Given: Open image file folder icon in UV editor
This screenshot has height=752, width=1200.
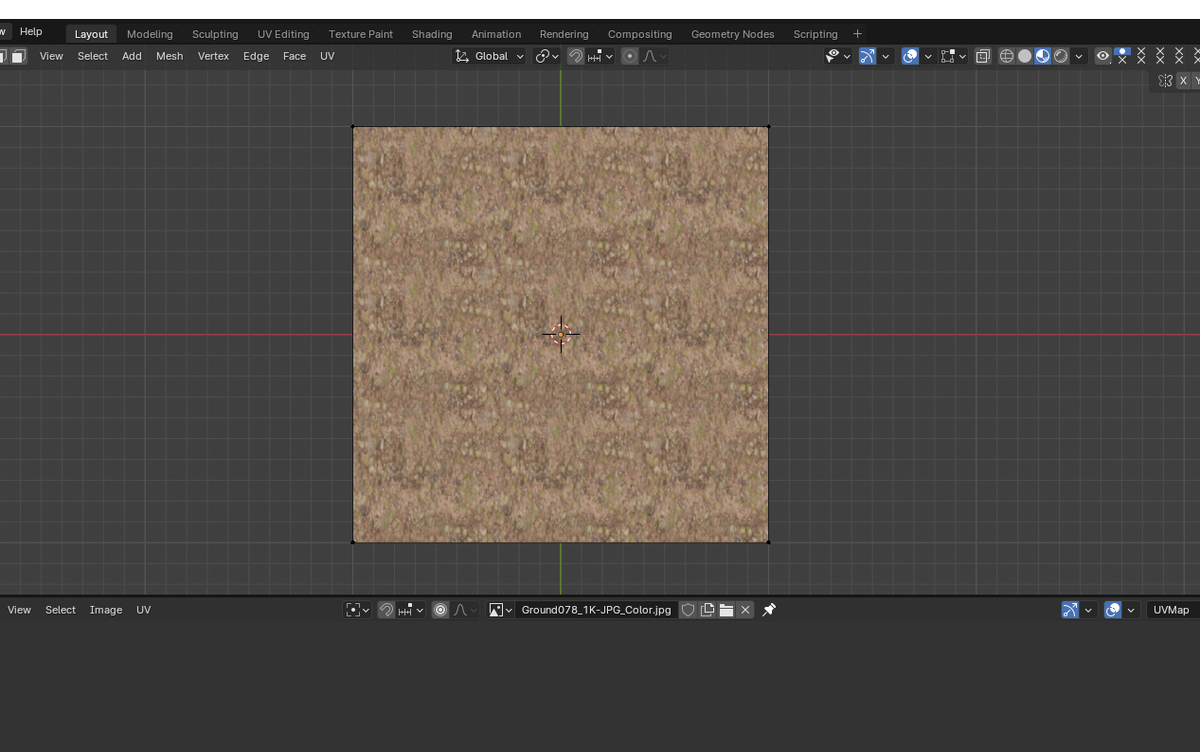Looking at the screenshot, I should point(726,610).
